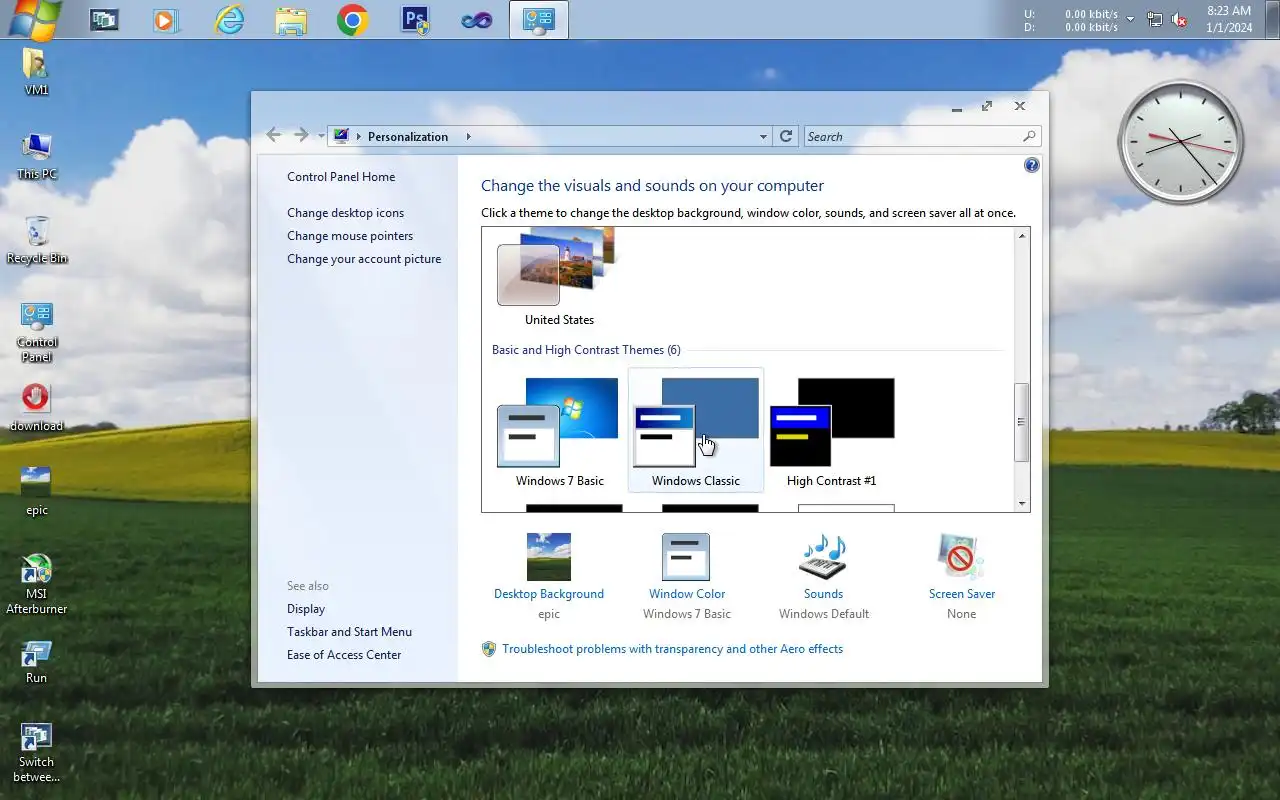Open the Control Panel desktop shortcut
Image resolution: width=1280 pixels, height=800 pixels.
[x=36, y=331]
